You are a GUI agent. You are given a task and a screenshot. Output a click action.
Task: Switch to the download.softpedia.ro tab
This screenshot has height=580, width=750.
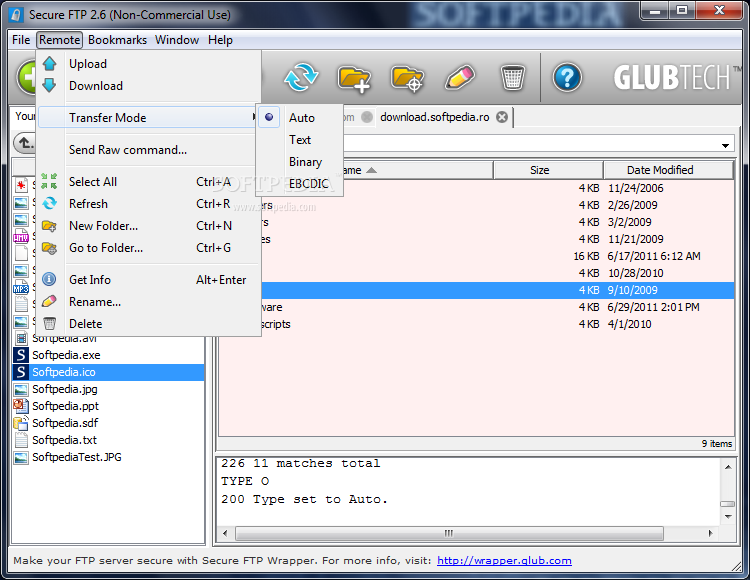point(435,117)
